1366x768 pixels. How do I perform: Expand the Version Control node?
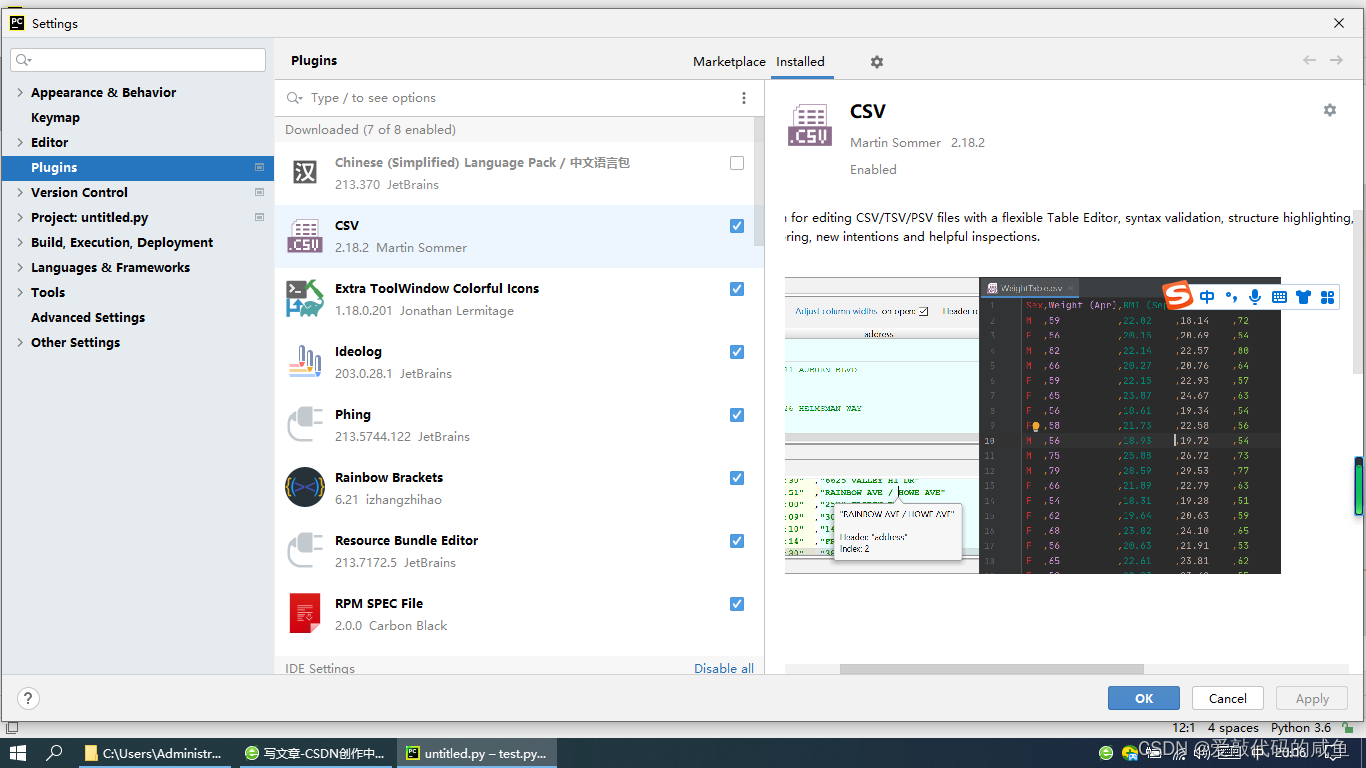(20, 192)
